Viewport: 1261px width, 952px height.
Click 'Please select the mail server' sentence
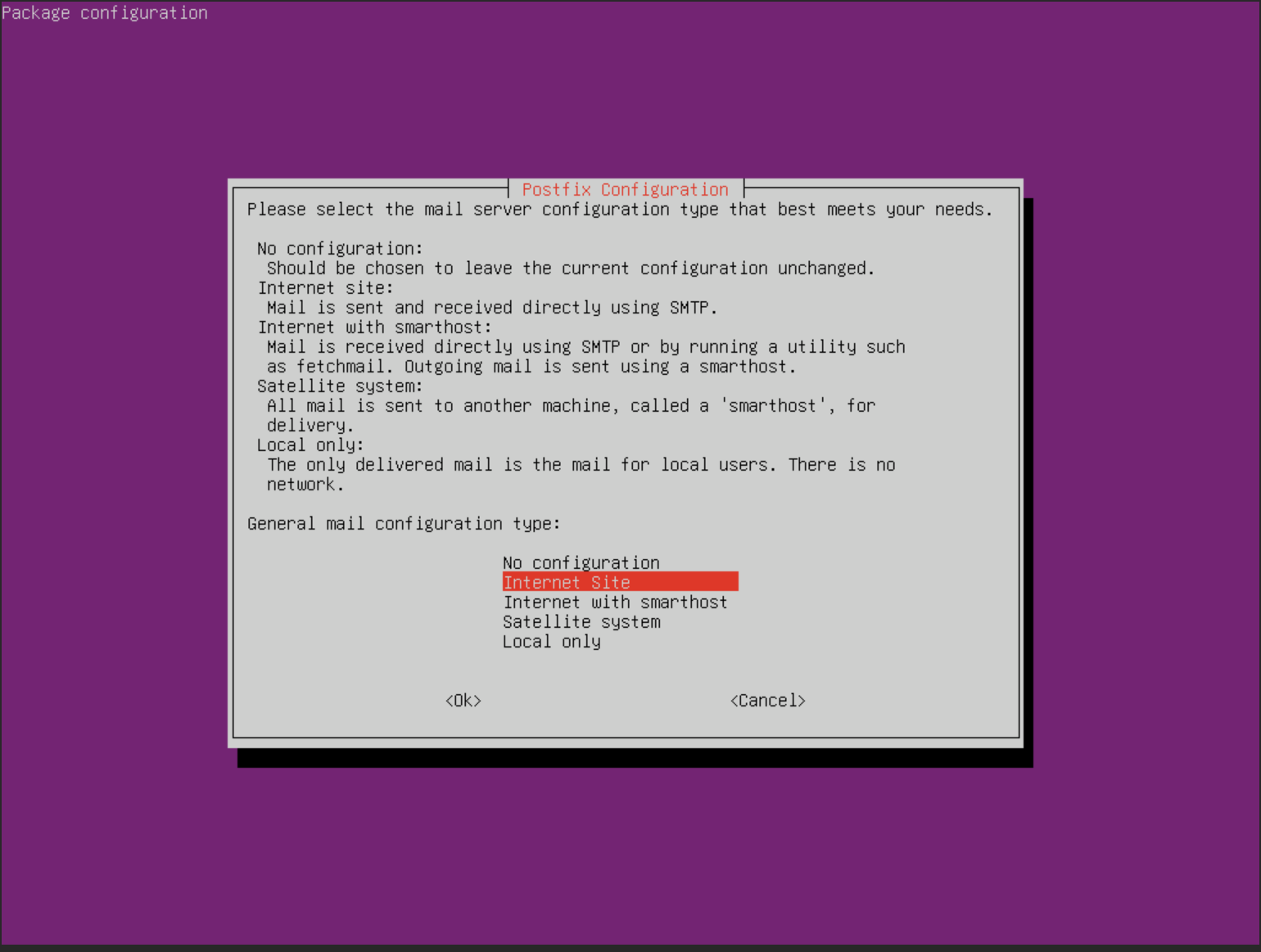click(620, 209)
